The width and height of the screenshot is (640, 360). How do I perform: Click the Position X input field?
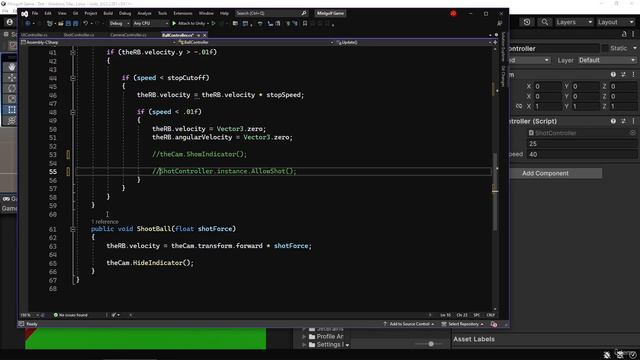(x=547, y=87)
